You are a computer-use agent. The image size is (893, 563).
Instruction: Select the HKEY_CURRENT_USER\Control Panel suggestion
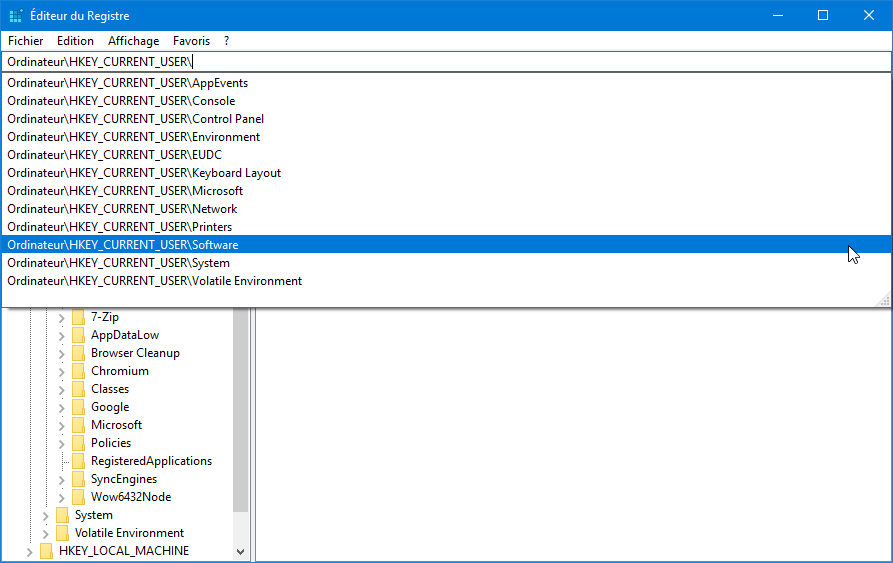(446, 119)
